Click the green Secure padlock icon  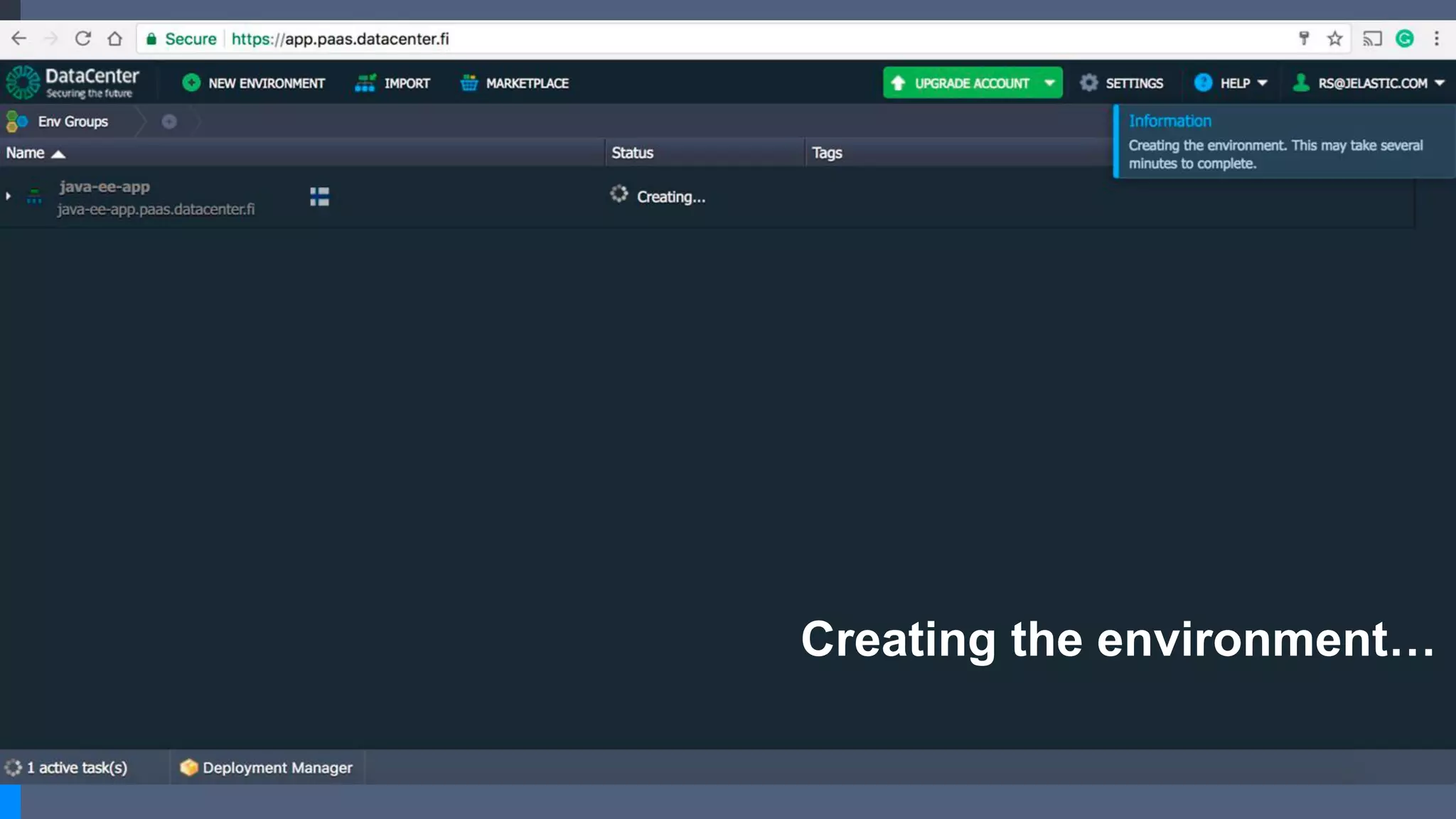(151, 39)
